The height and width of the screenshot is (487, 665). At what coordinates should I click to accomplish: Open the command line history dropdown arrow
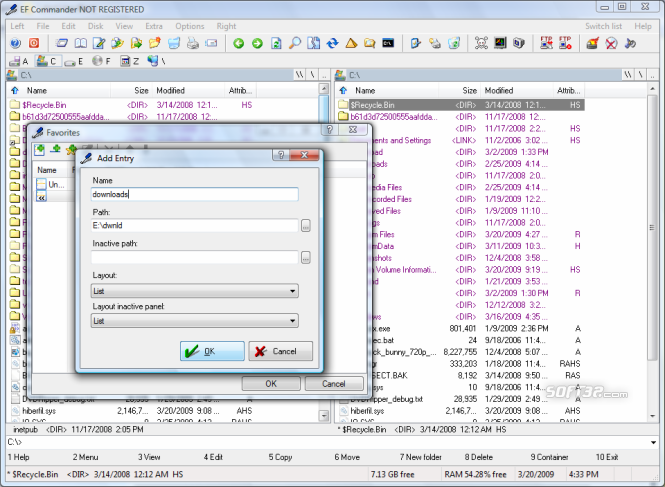(653, 442)
